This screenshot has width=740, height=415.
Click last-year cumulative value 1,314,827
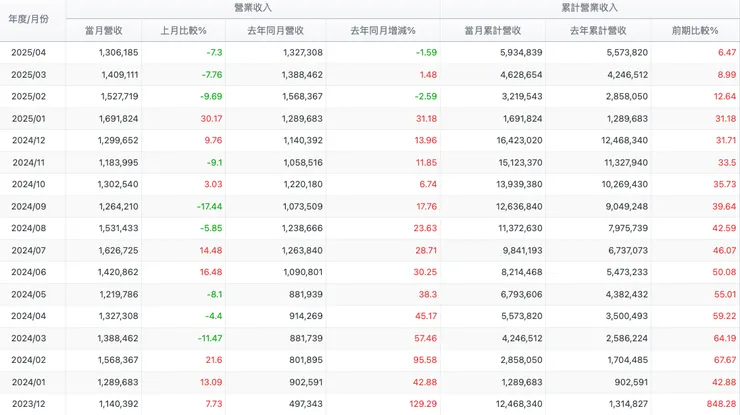629,404
